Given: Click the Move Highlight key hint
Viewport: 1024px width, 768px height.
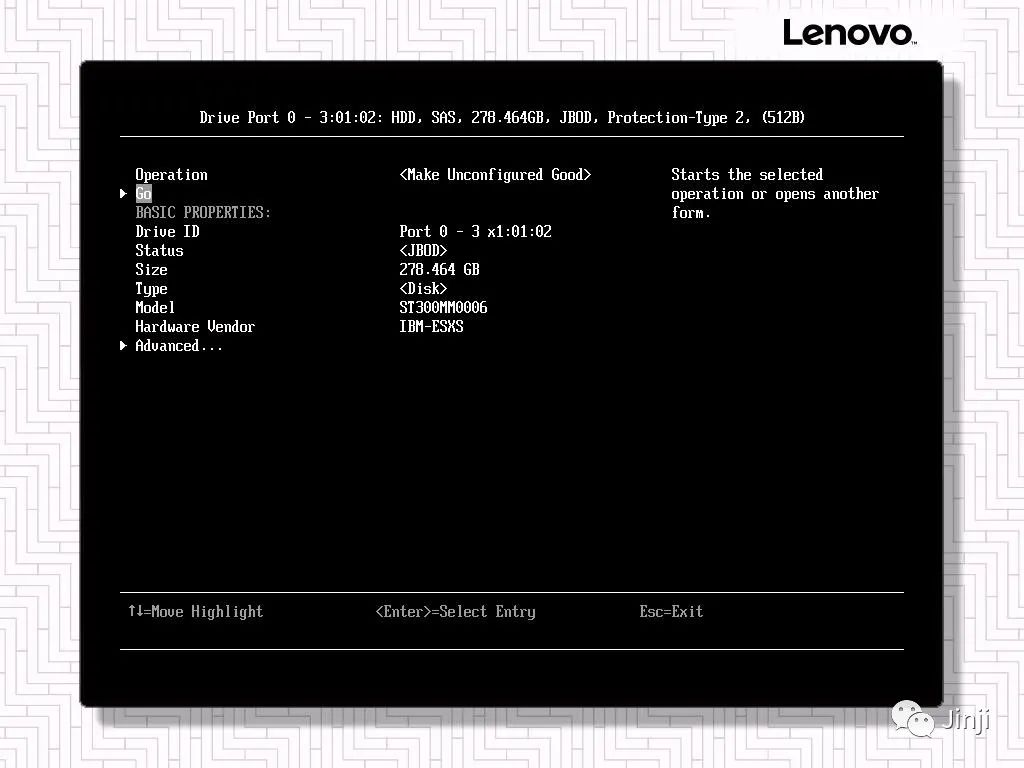Looking at the screenshot, I should 195,611.
